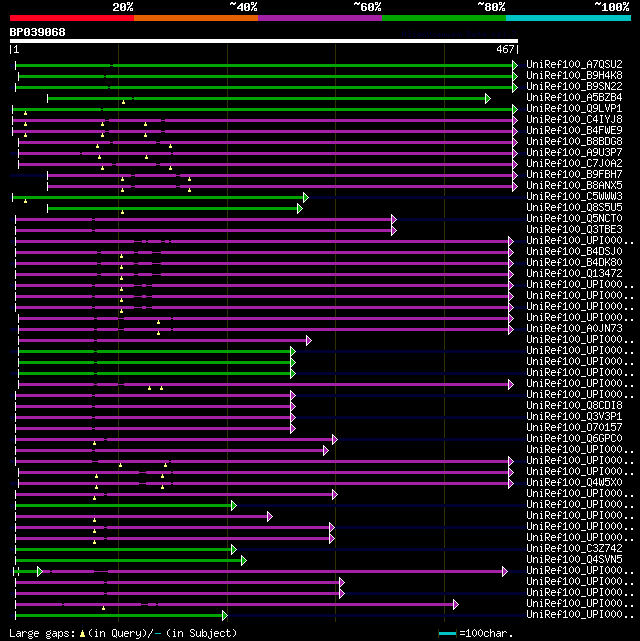Select the UniRef100_Q3TBE3 label
The image size is (640, 641).
click(574, 230)
